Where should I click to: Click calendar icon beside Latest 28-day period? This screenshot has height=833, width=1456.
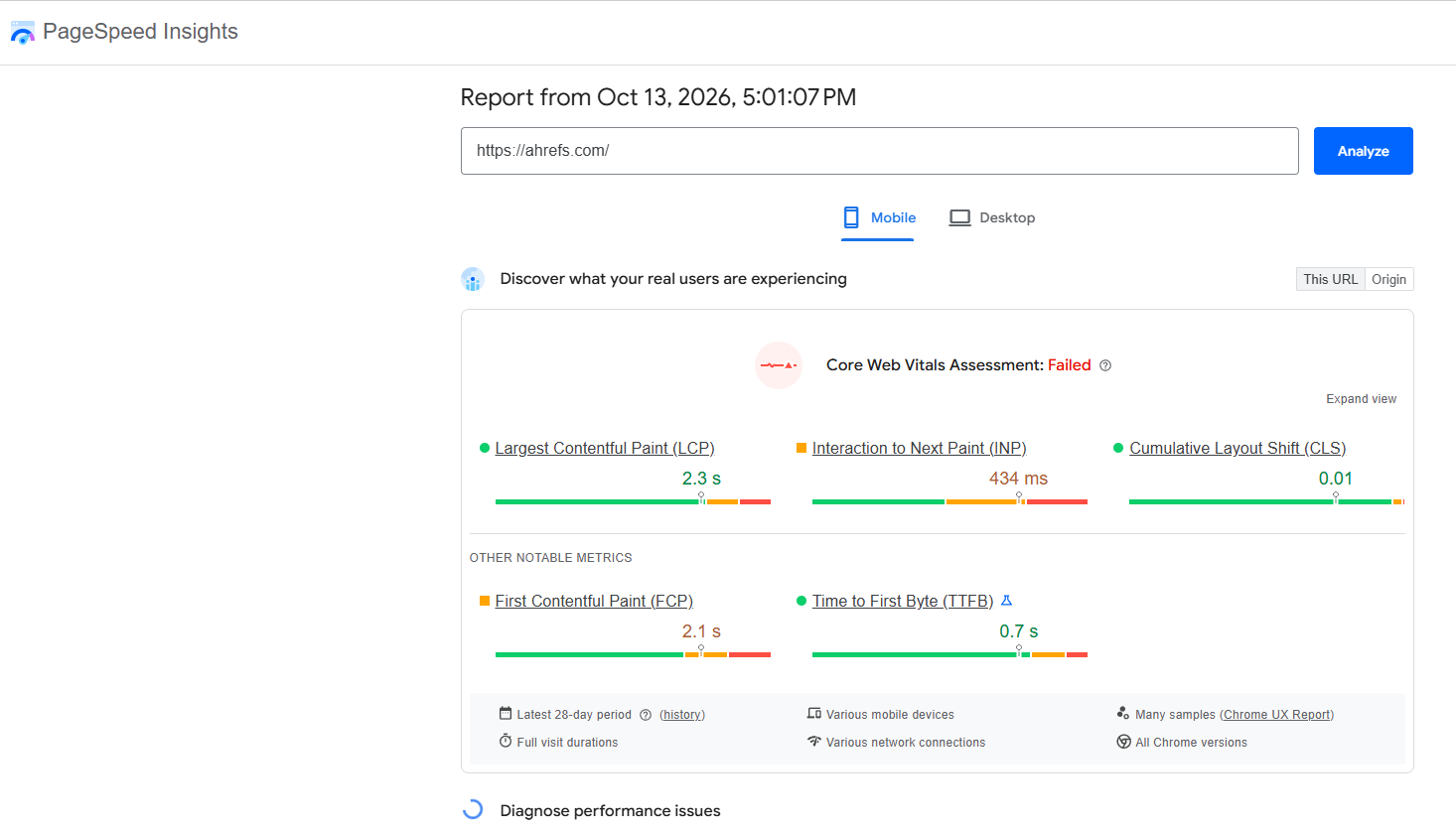point(506,713)
